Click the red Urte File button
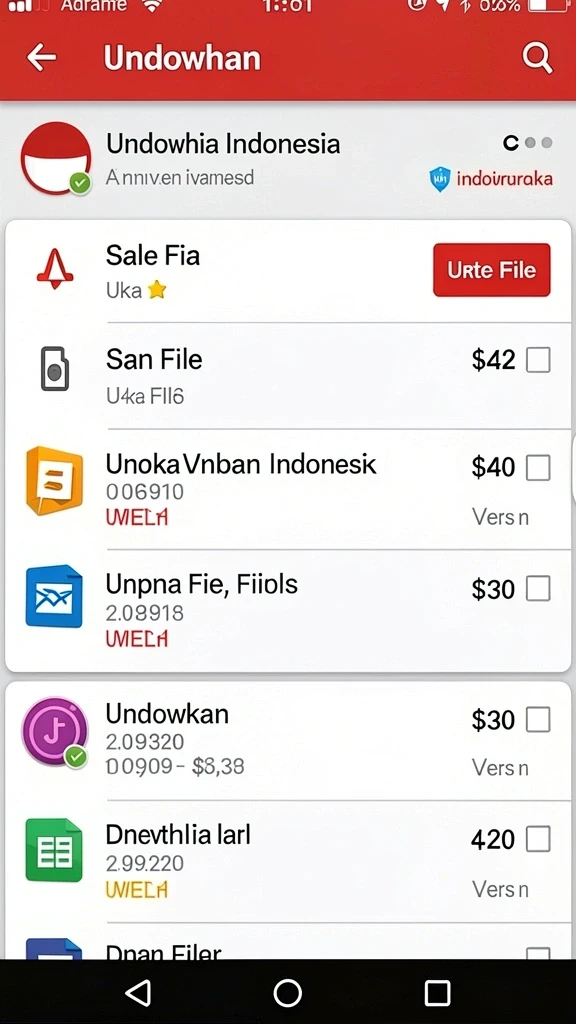Screen dimensions: 576x1024 pos(492,270)
